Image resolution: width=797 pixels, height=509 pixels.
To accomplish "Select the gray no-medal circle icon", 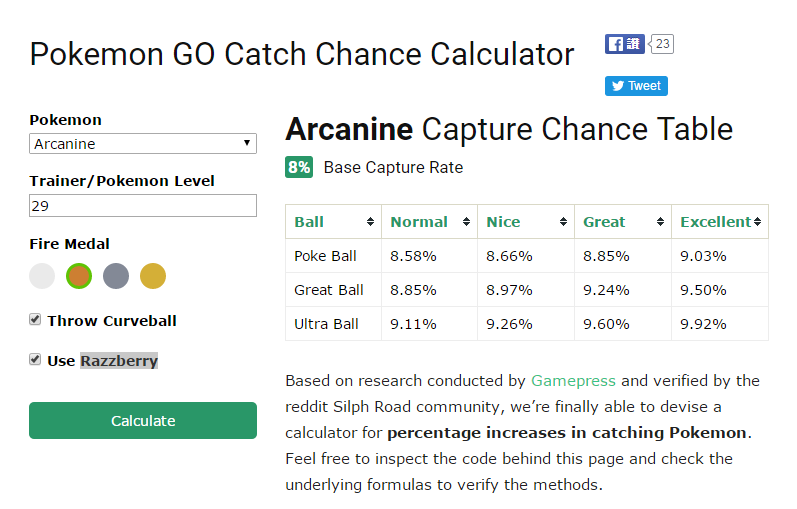I will tap(42, 276).
